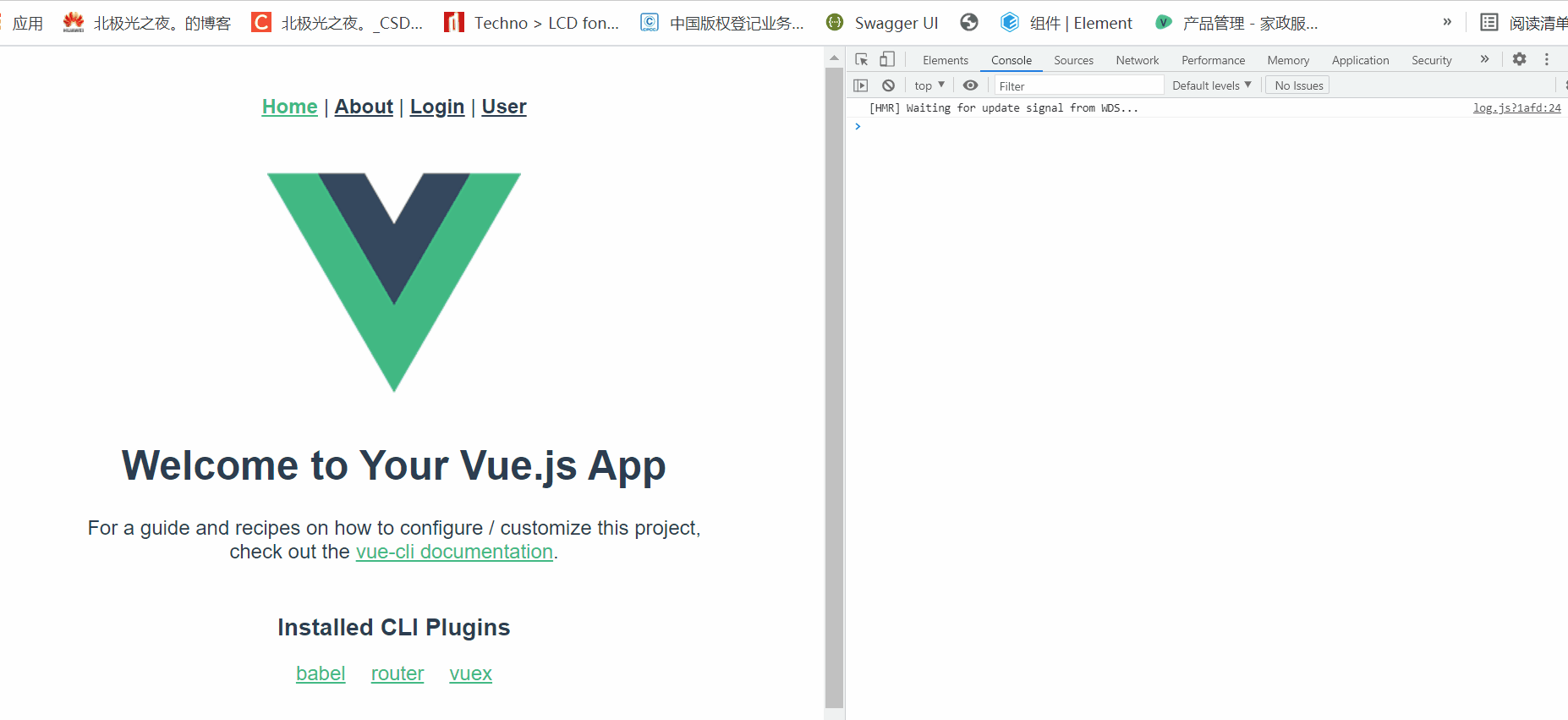Click the Vue logo image

[394, 282]
